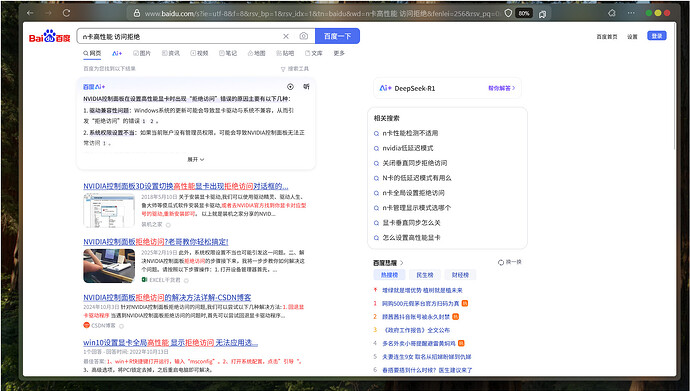
Task: Click the 听 listen icon in AI card
Action: point(306,87)
